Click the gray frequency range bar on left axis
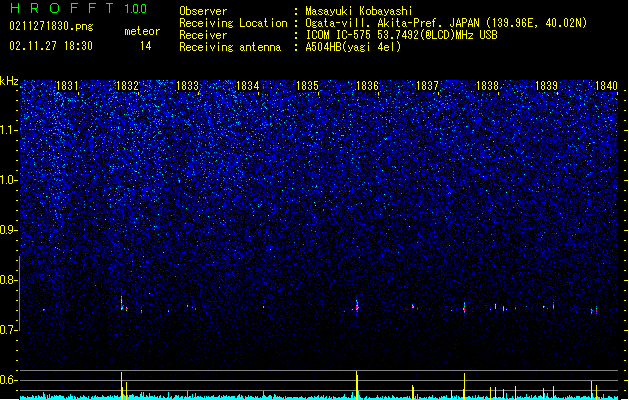The image size is (629, 400). coord(19,293)
